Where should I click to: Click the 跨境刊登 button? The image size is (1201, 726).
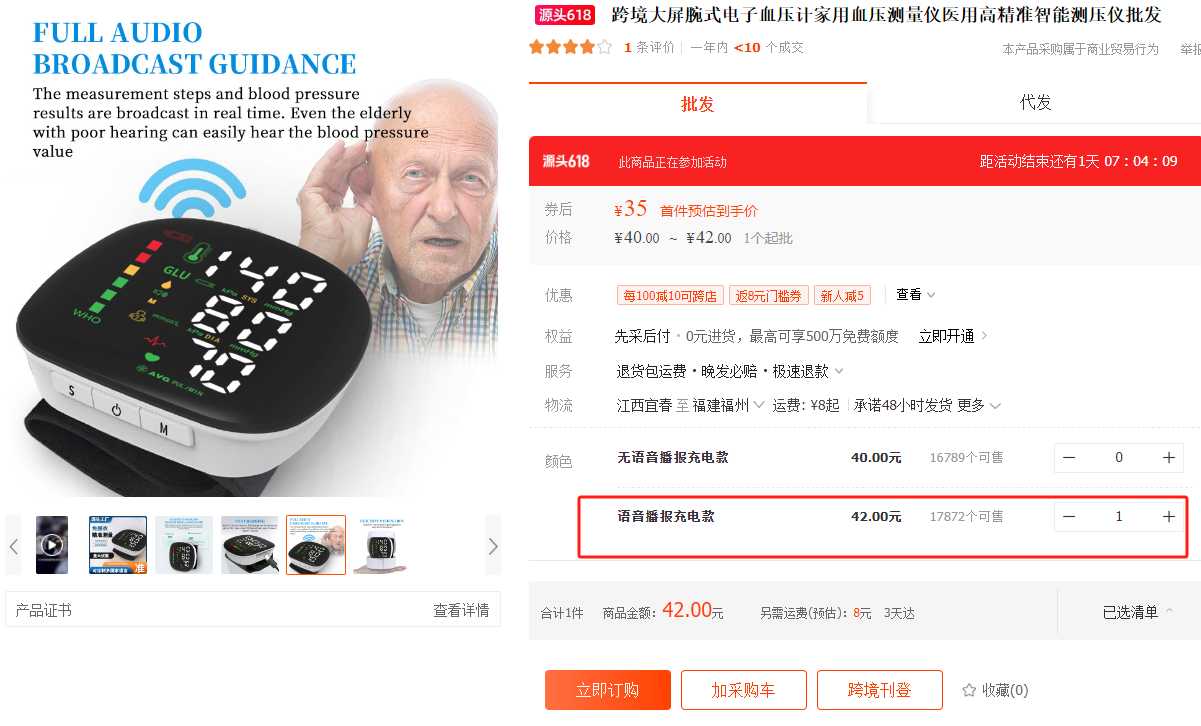tap(880, 690)
